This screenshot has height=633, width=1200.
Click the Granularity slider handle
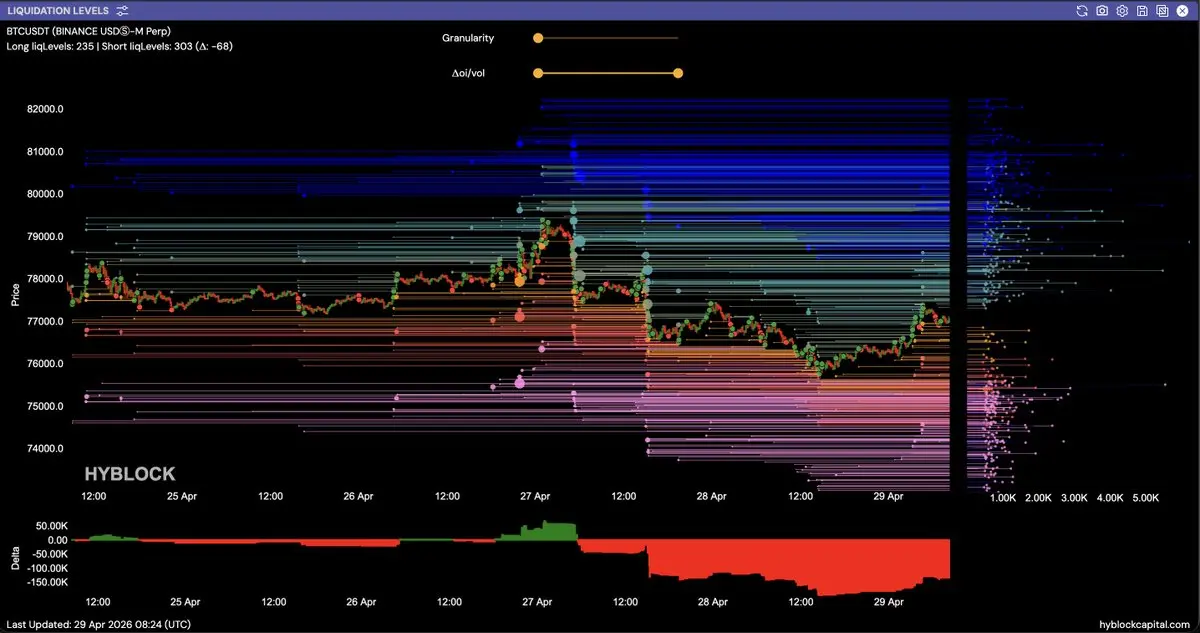click(x=538, y=38)
